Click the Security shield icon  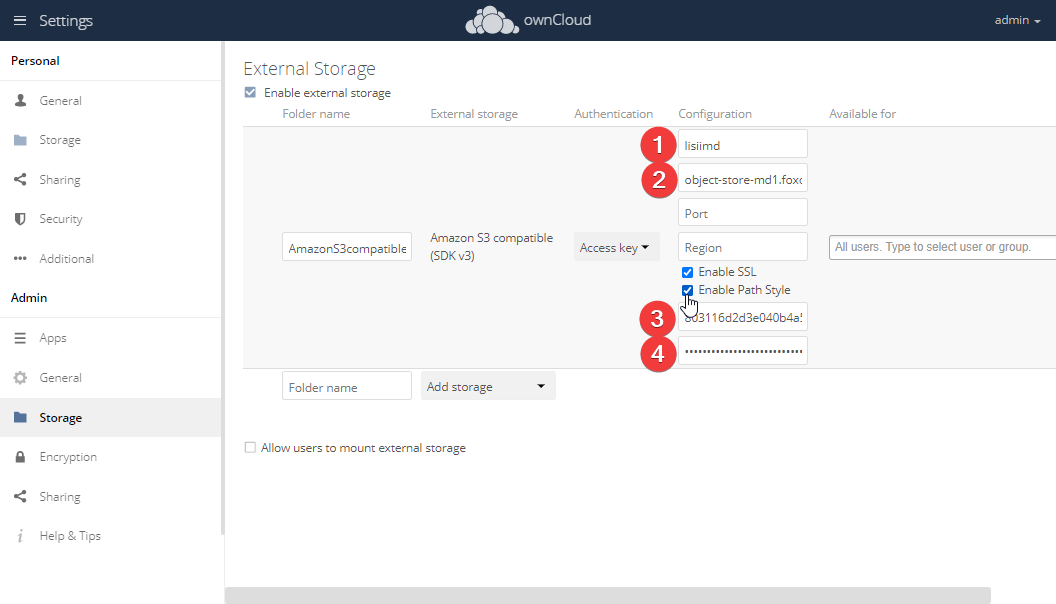point(20,219)
